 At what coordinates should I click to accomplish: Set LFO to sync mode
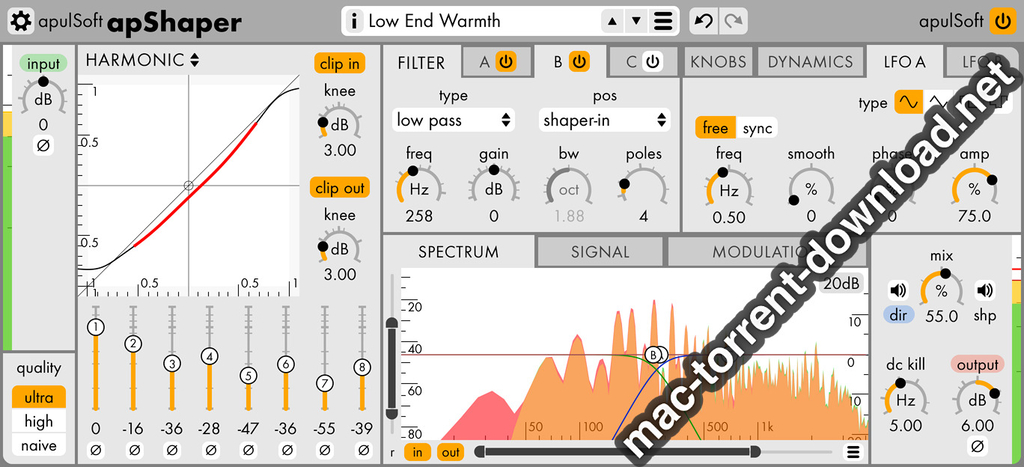[x=758, y=128]
